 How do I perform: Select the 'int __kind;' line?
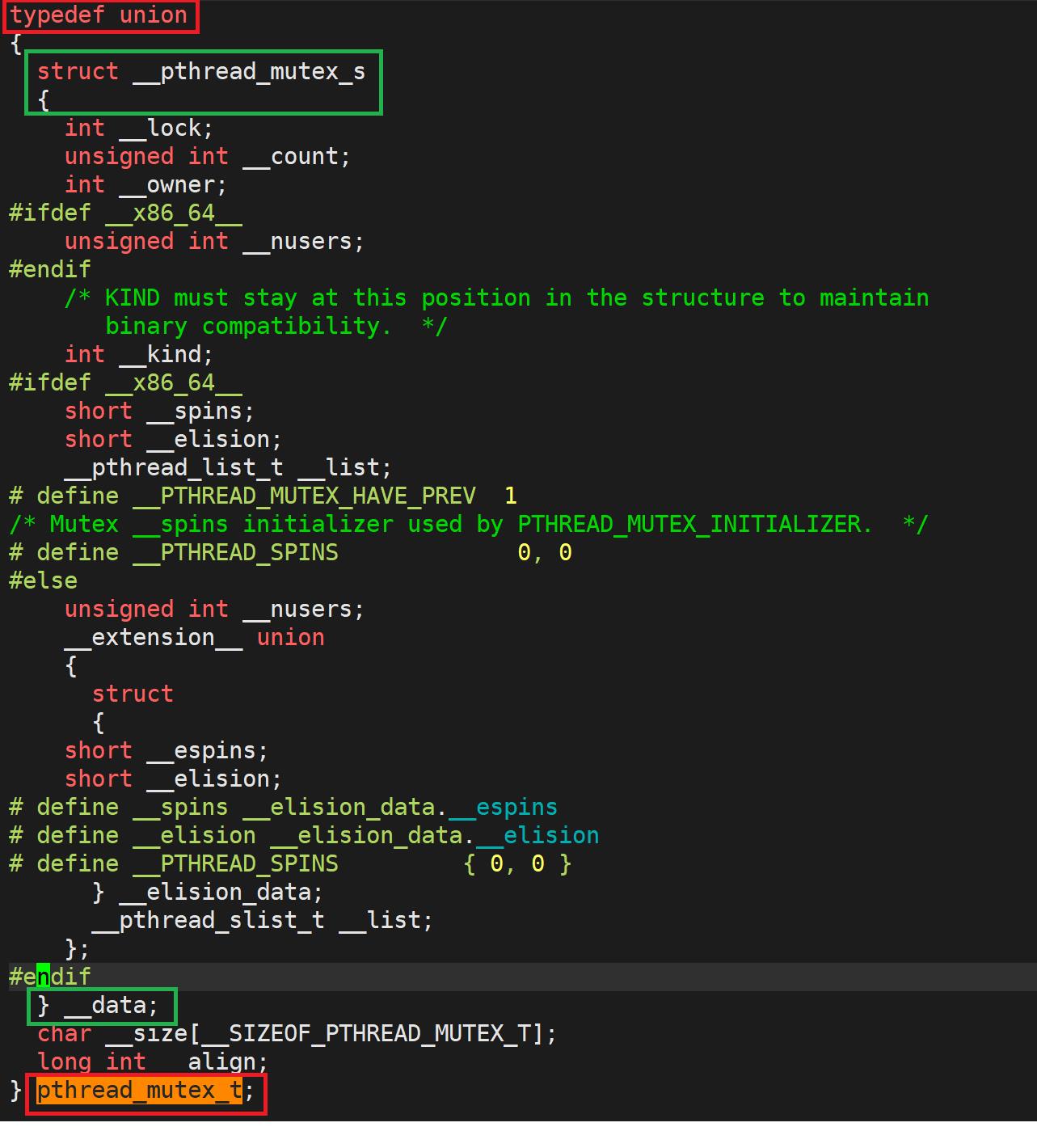[139, 355]
